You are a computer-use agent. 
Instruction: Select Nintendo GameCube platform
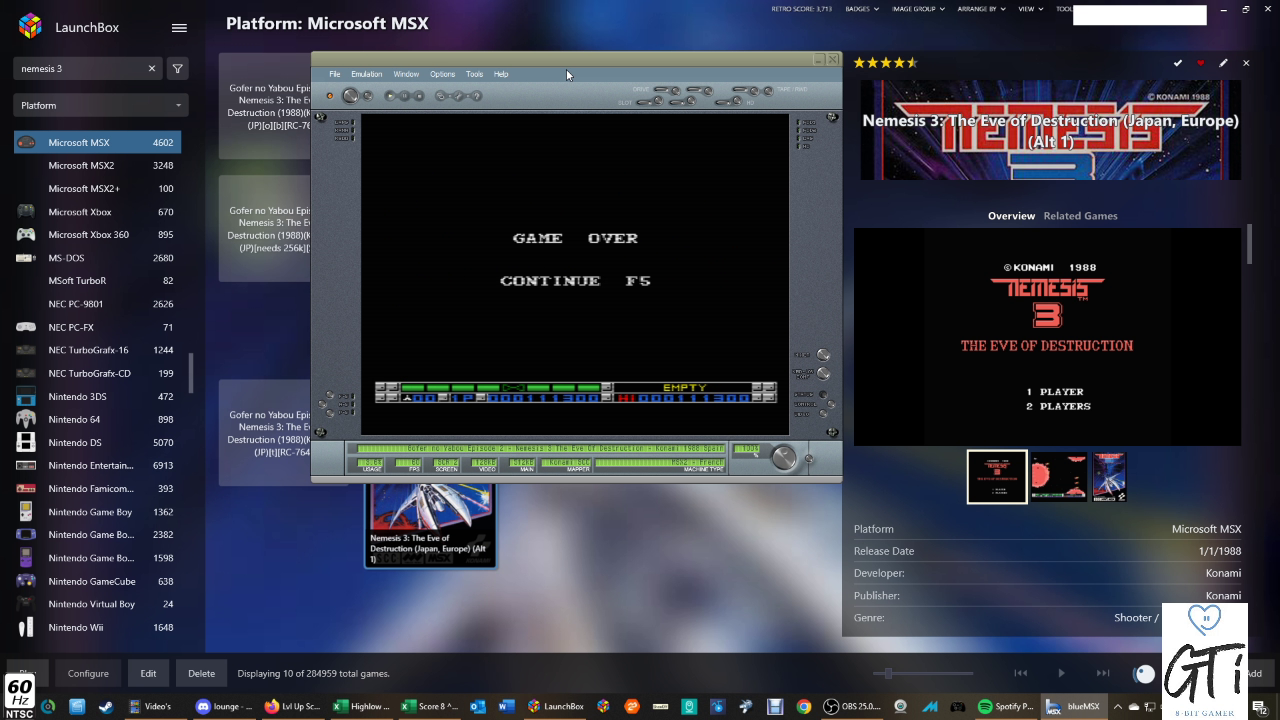pyautogui.click(x=97, y=581)
